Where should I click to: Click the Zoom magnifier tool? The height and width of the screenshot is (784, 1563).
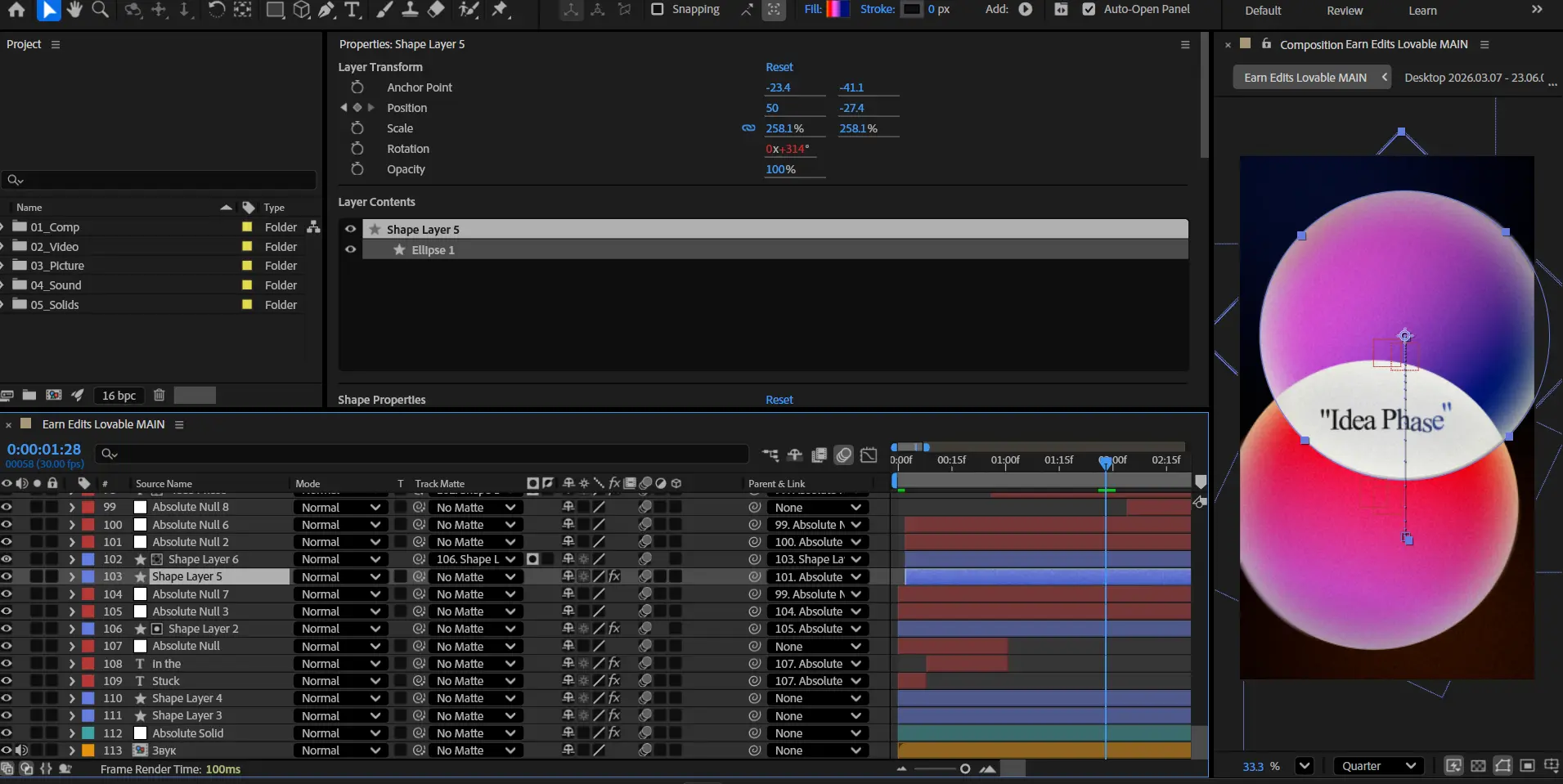tap(100, 10)
